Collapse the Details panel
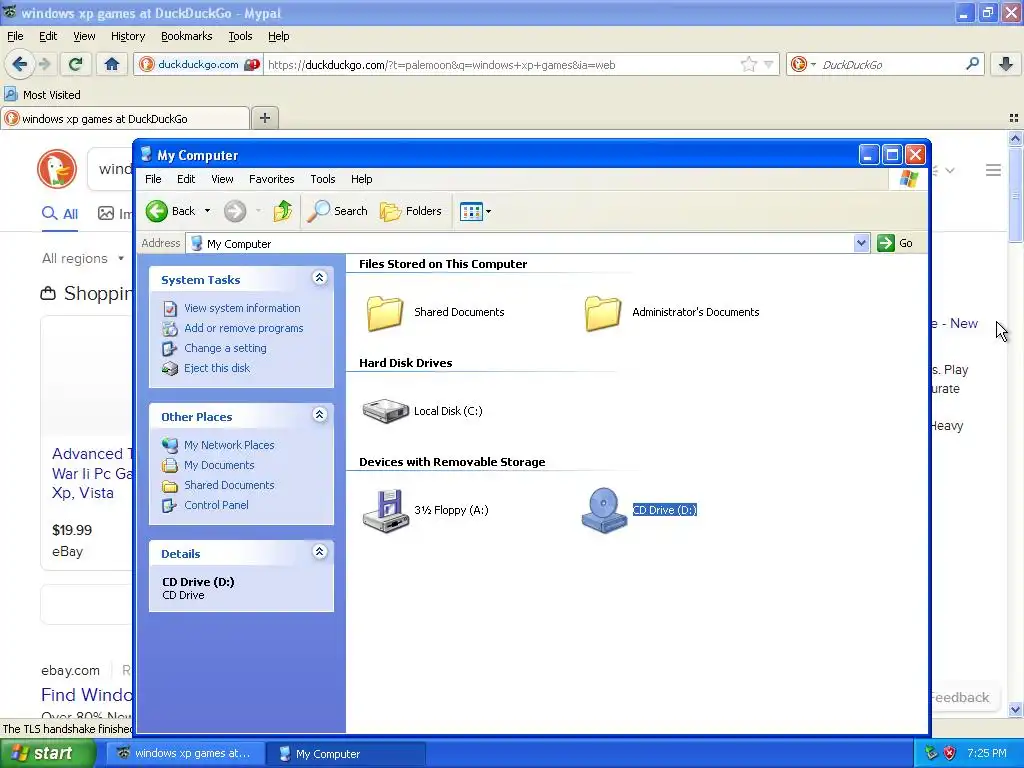 pos(319,552)
